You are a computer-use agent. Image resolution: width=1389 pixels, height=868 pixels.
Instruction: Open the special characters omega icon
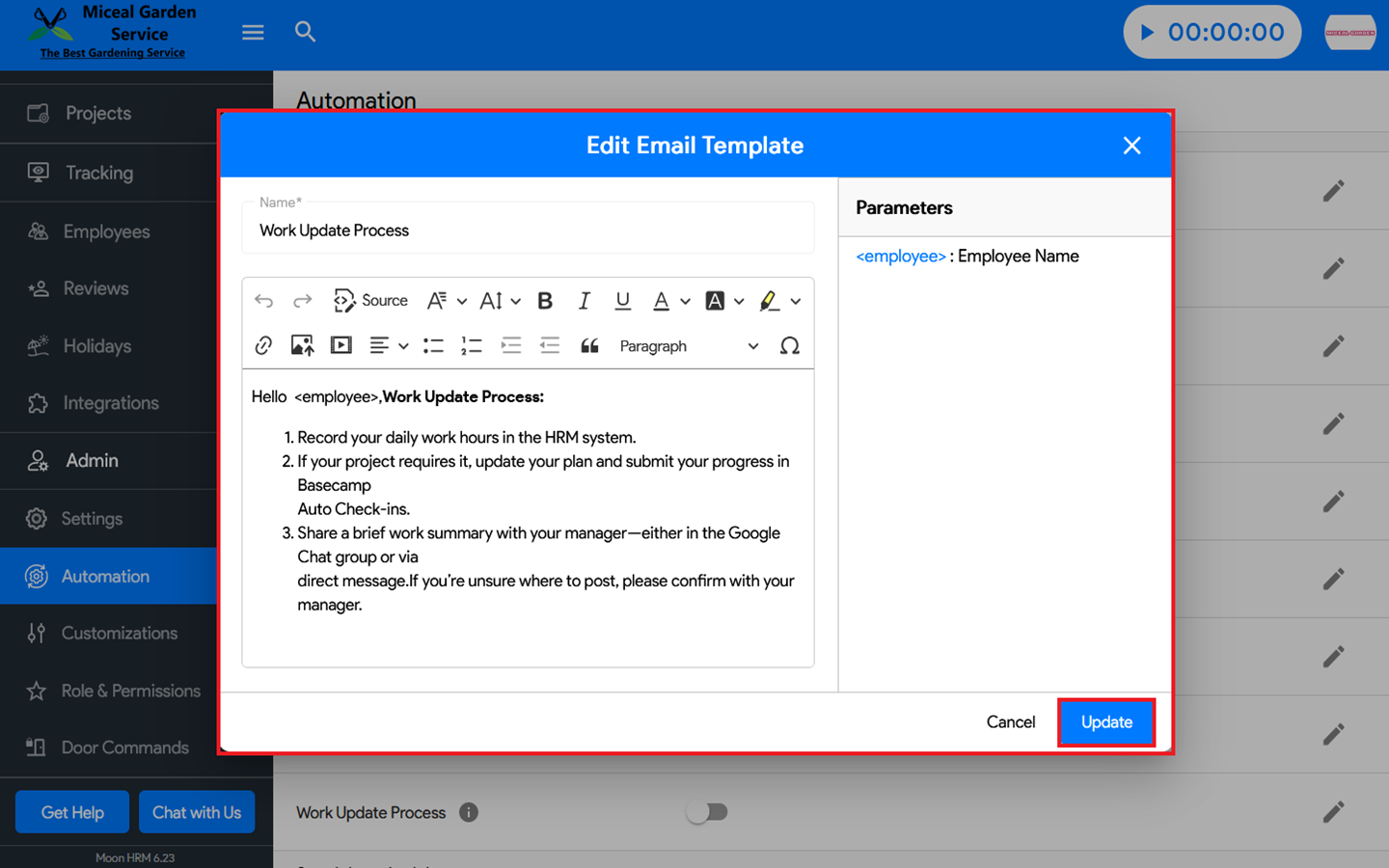point(789,345)
